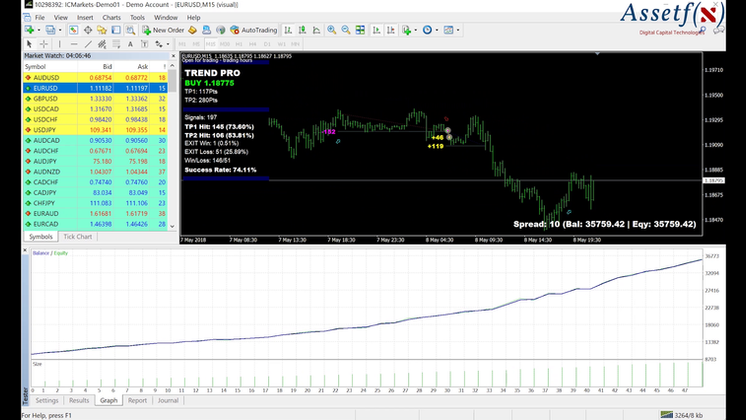Select the horizontal line drawing tool
Screen dimensions: 746x420
pyautogui.click(x=74, y=44)
